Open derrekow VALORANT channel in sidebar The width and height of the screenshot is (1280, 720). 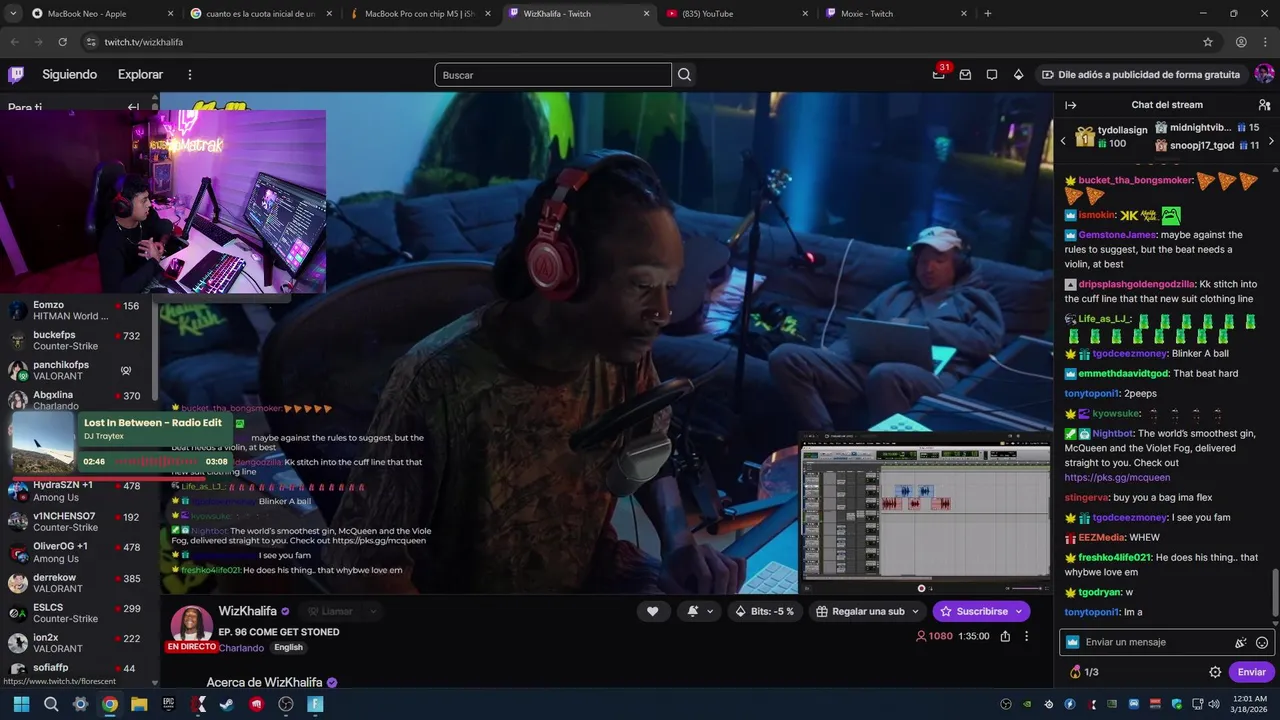click(x=77, y=582)
